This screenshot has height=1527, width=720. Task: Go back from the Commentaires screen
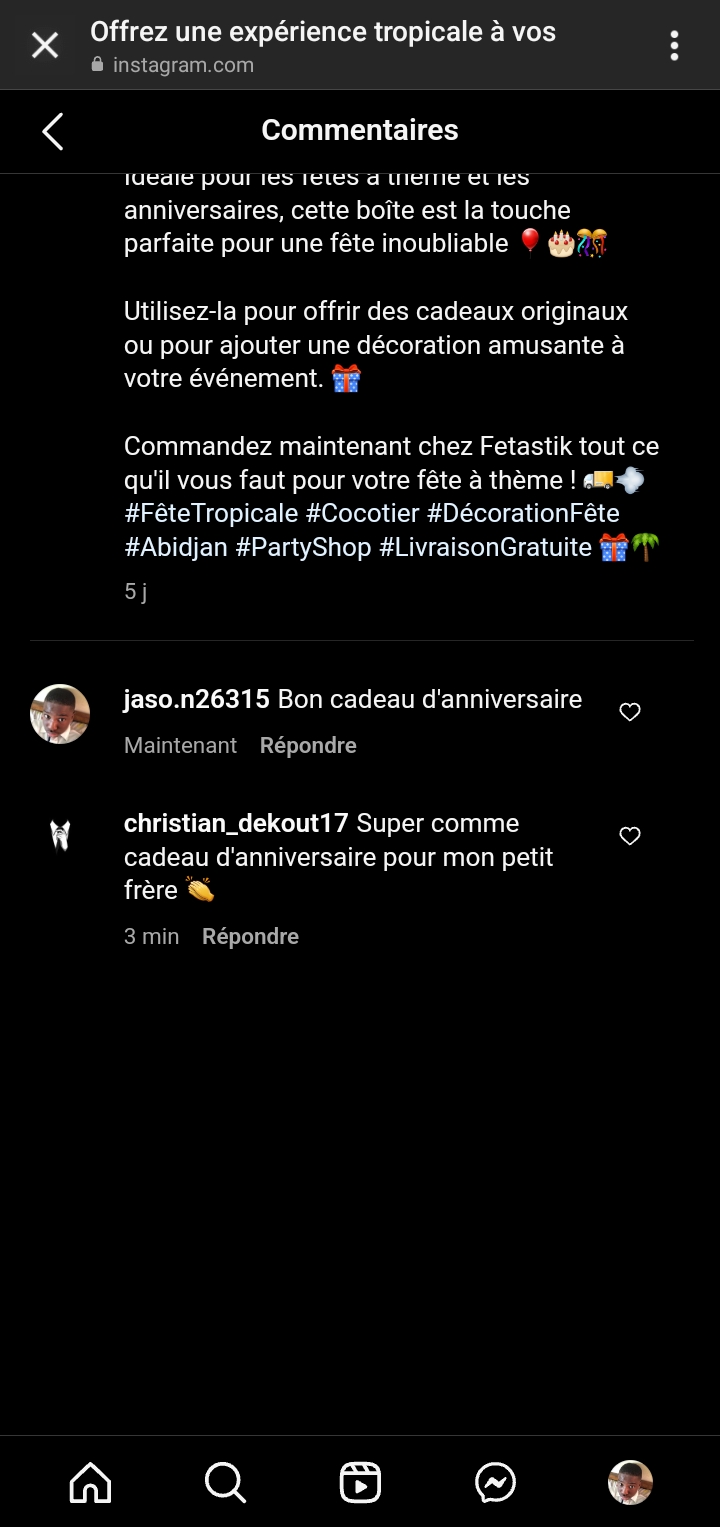pos(53,131)
